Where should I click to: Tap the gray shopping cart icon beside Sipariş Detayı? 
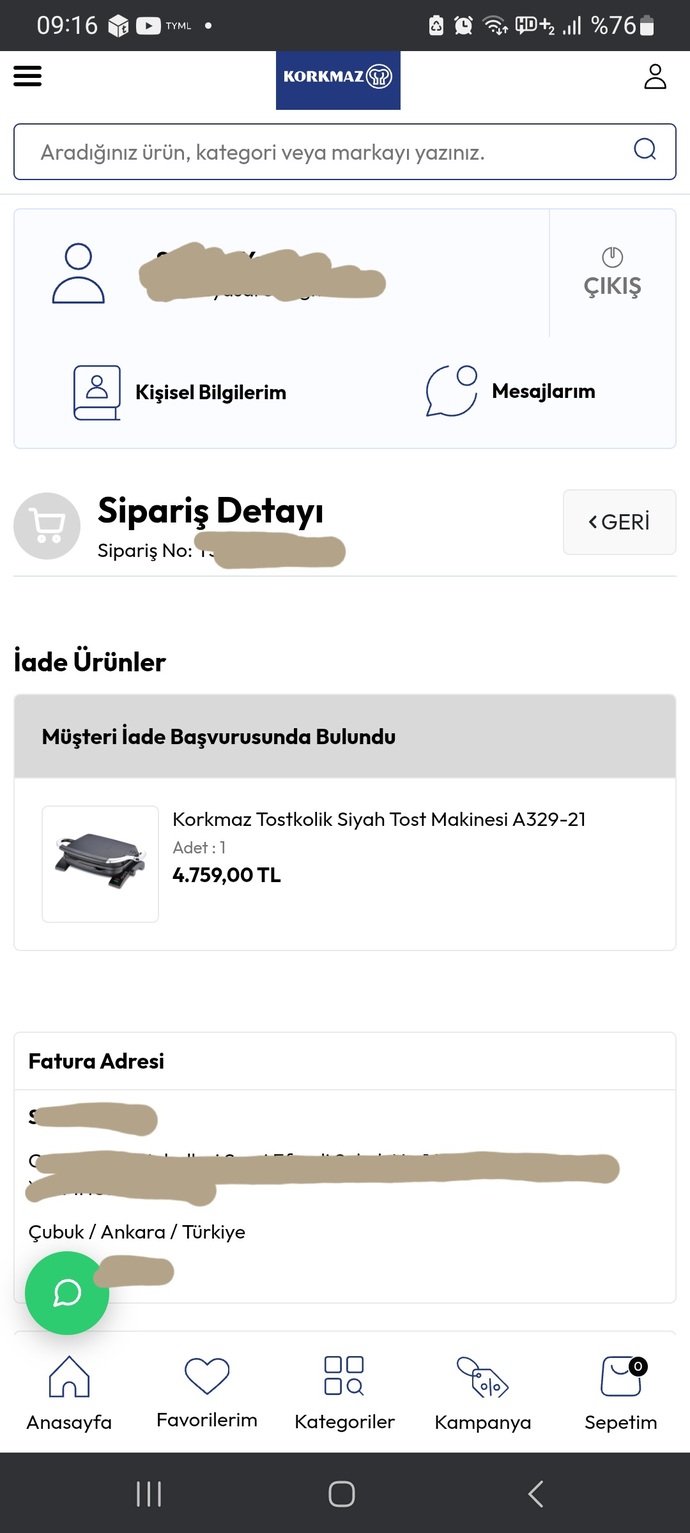[x=47, y=525]
